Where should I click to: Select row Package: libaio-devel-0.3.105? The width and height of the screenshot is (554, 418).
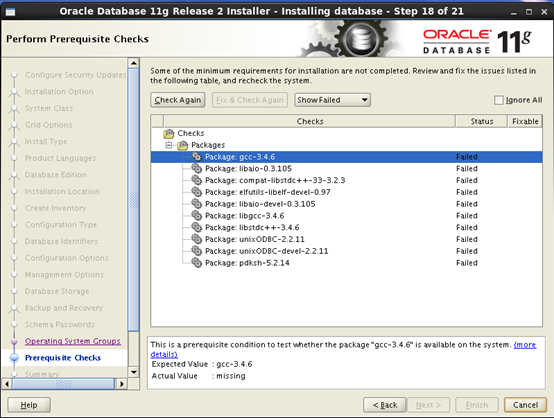pyautogui.click(x=347, y=204)
